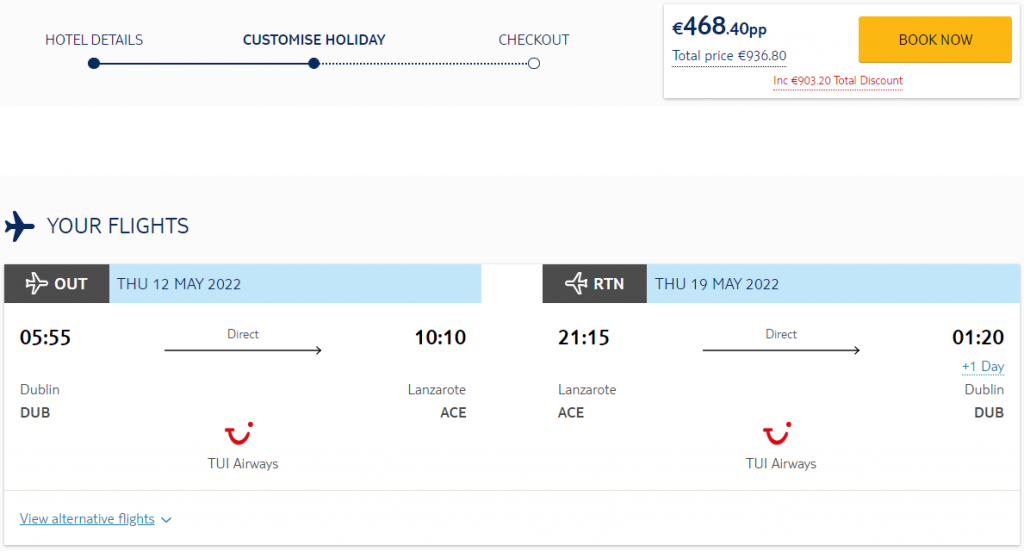Click the 01:20 return arrival time
The width and height of the screenshot is (1024, 551).
(x=978, y=338)
